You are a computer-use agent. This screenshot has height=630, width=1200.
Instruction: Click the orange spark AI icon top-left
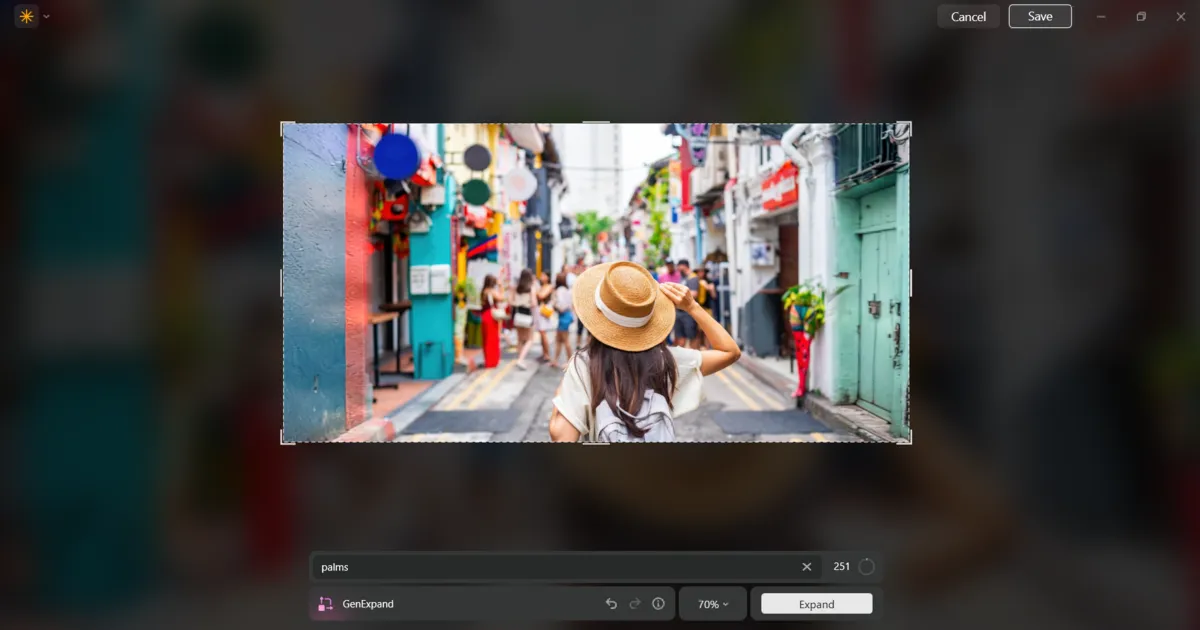click(25, 16)
